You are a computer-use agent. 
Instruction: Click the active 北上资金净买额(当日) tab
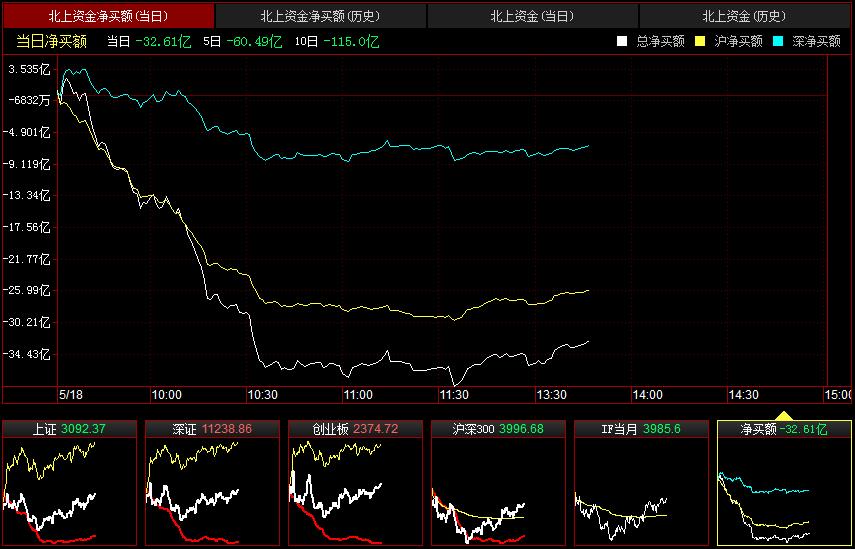(x=108, y=16)
